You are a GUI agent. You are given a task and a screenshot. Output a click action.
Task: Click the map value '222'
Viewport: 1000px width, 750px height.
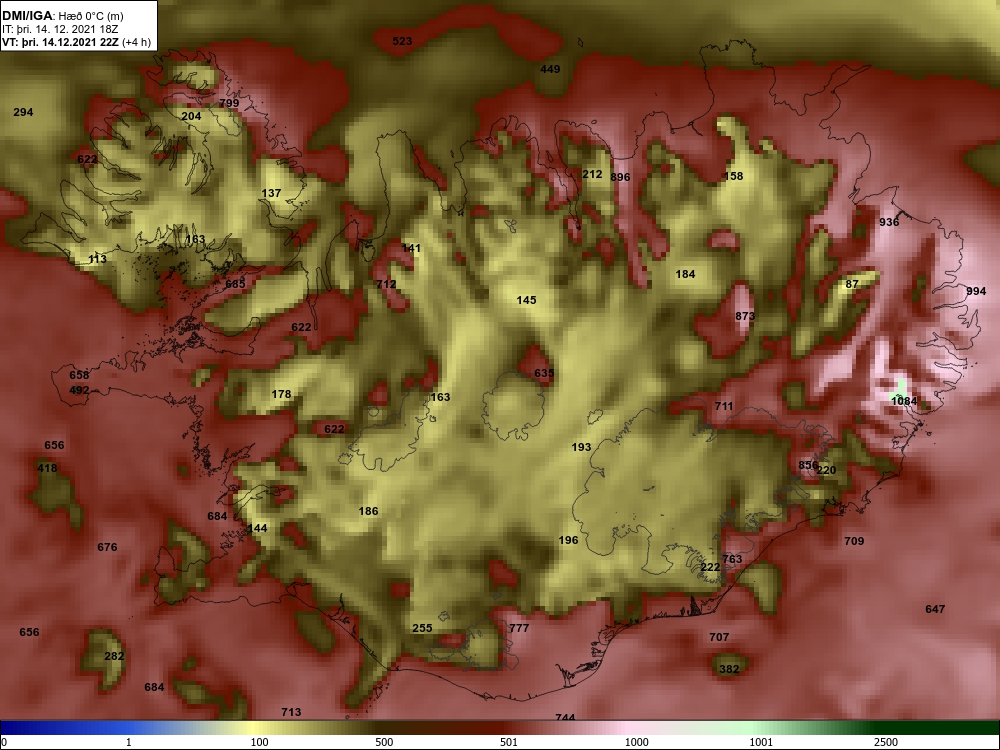[x=710, y=568]
